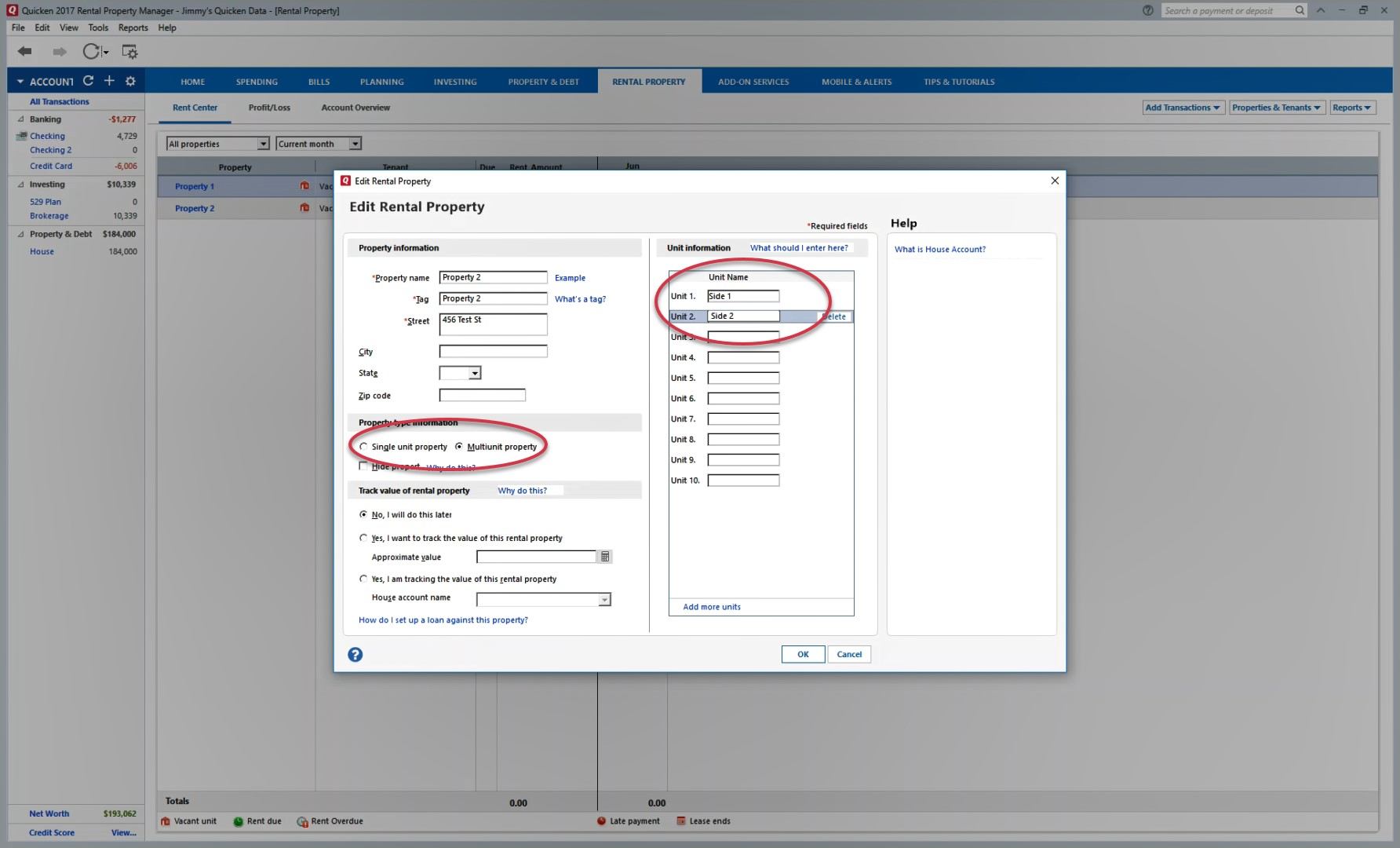Click the plus icon to add account
This screenshot has height=848, width=1400.
(109, 81)
